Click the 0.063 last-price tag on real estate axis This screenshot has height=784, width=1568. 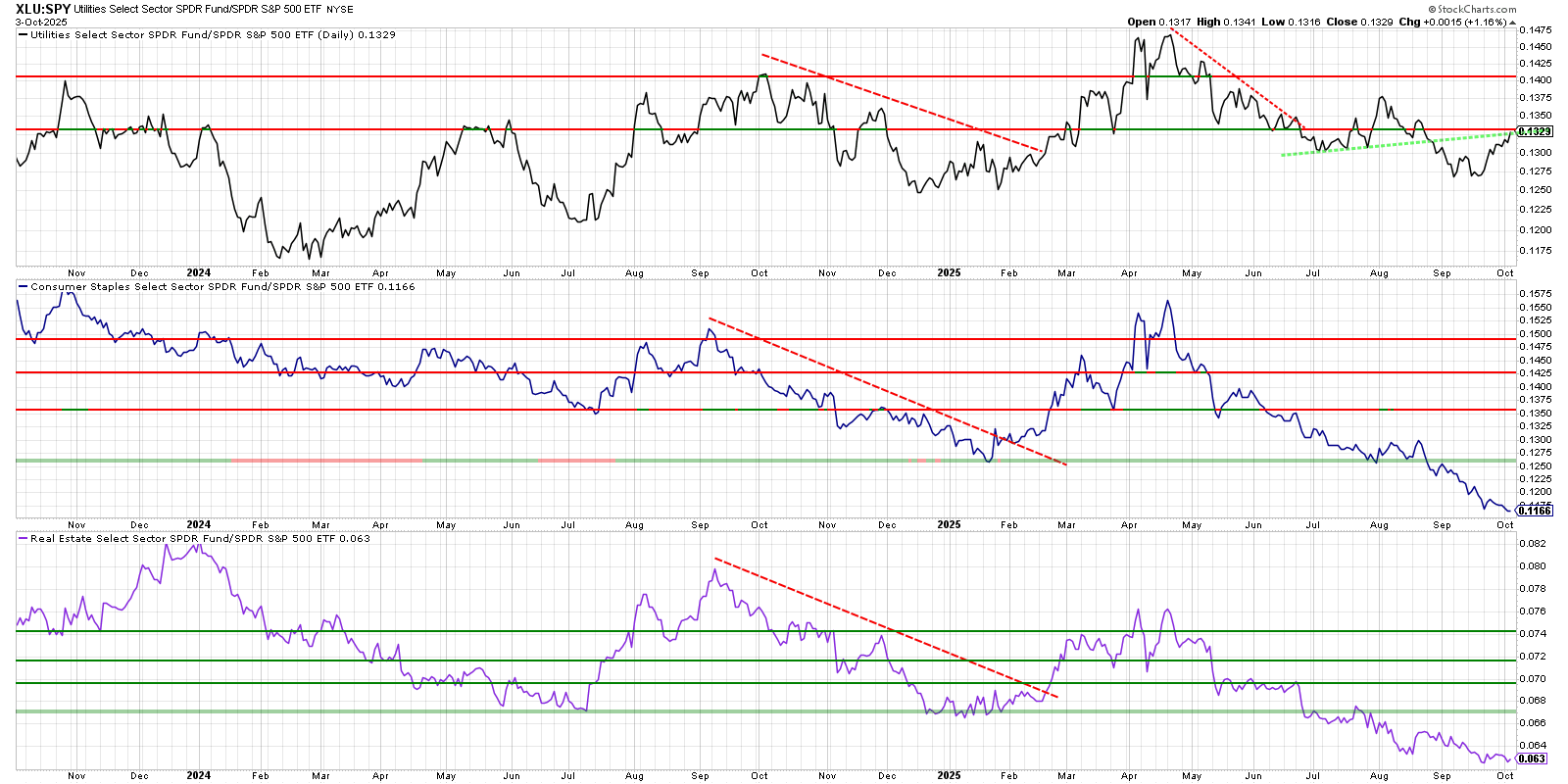pos(1532,759)
